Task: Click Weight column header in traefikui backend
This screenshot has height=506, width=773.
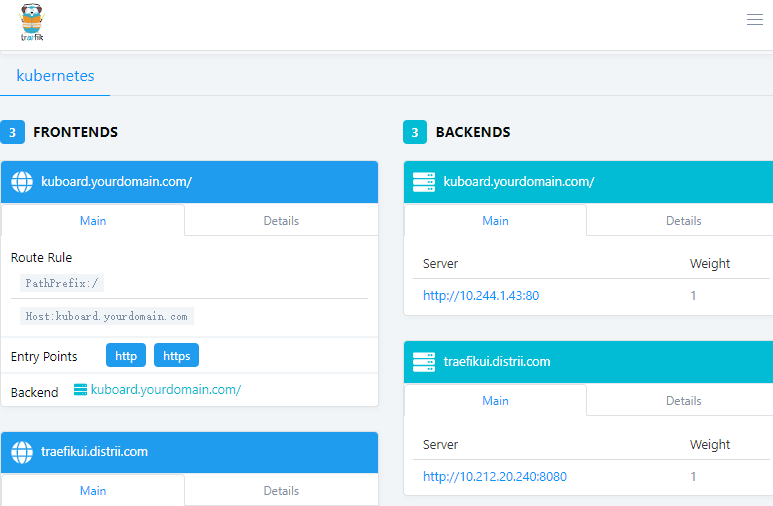Action: [x=709, y=445]
